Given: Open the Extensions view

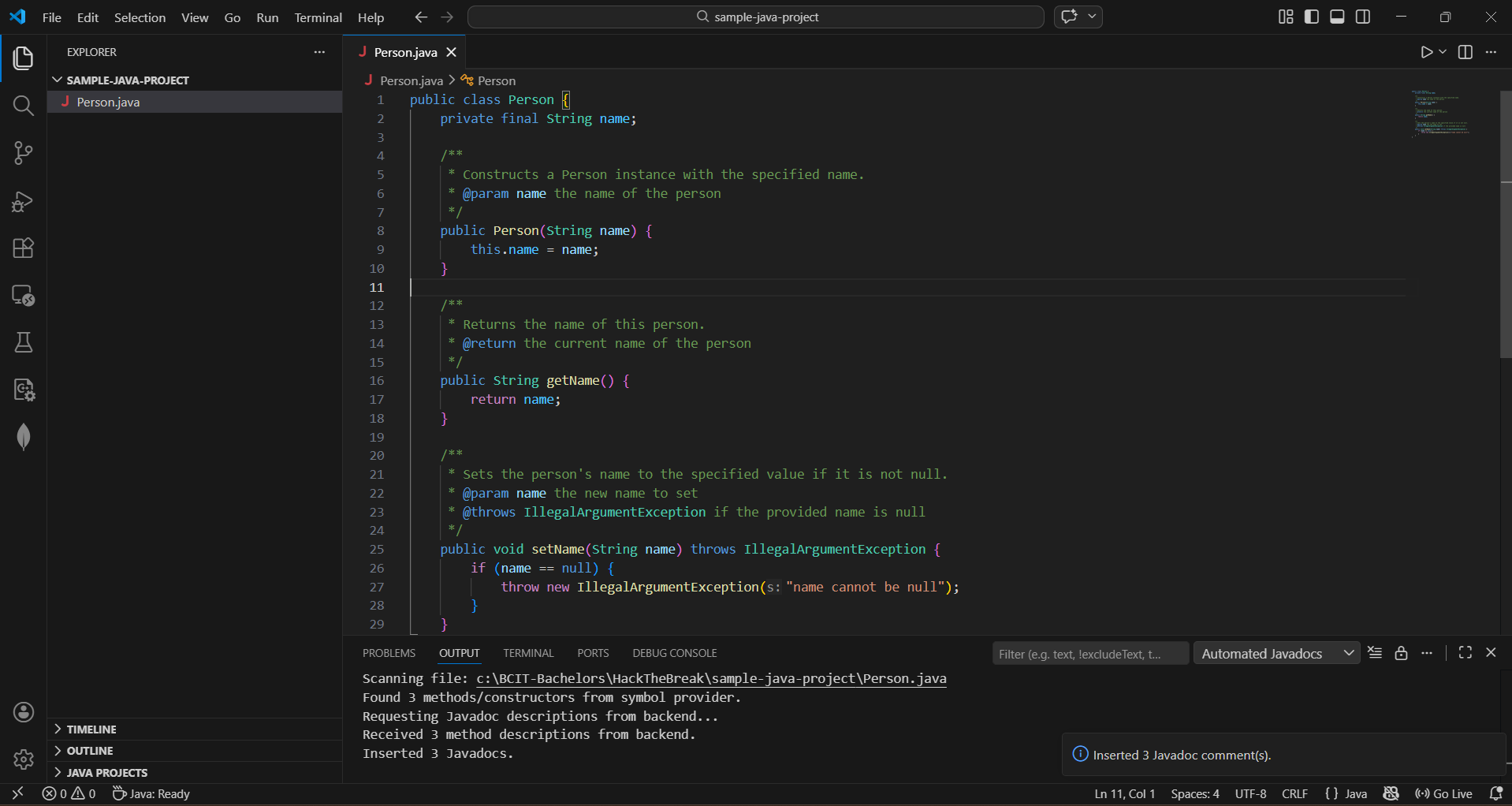Looking at the screenshot, I should click(24, 248).
